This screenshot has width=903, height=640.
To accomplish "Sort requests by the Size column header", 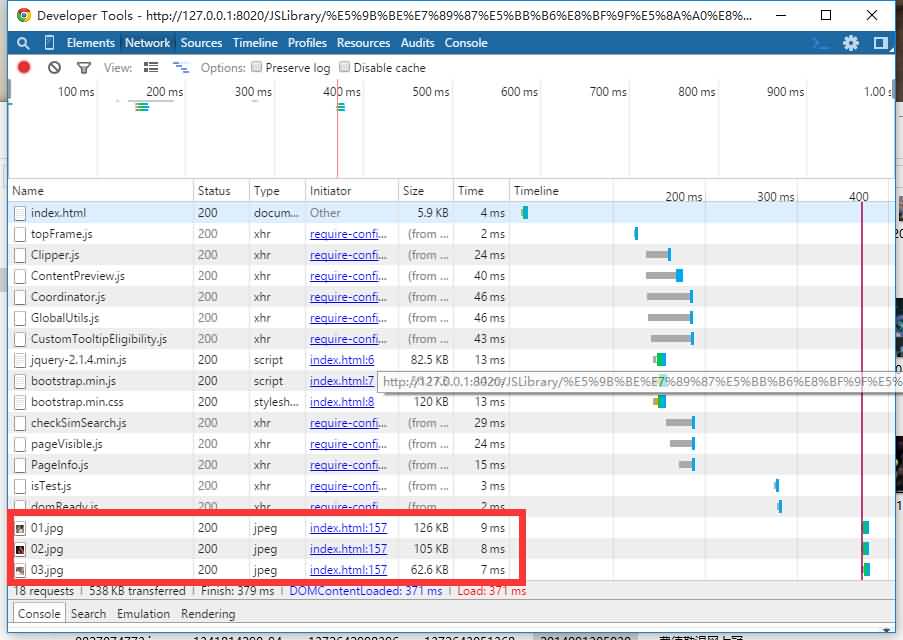I will [425, 191].
